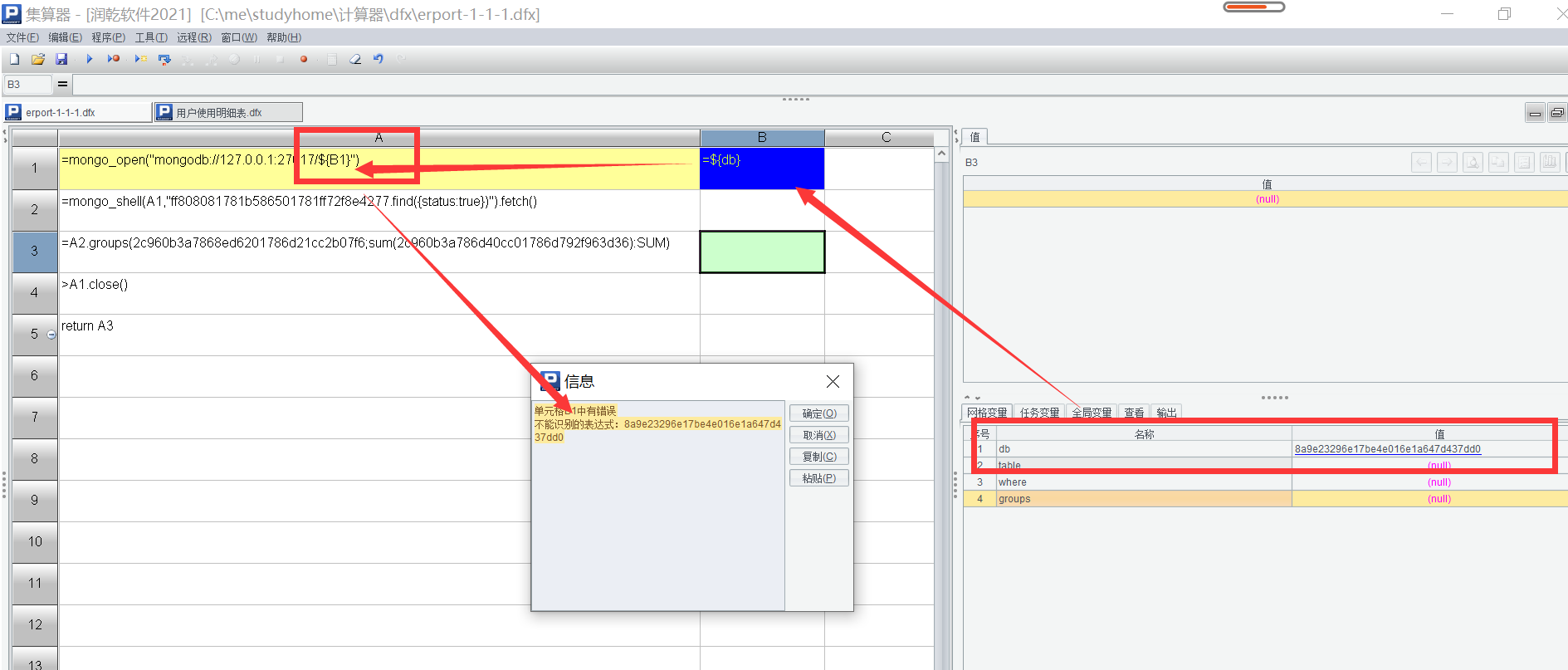Click the chart icon in the value panel
Viewport: 1568px width, 670px height.
pos(1550,162)
